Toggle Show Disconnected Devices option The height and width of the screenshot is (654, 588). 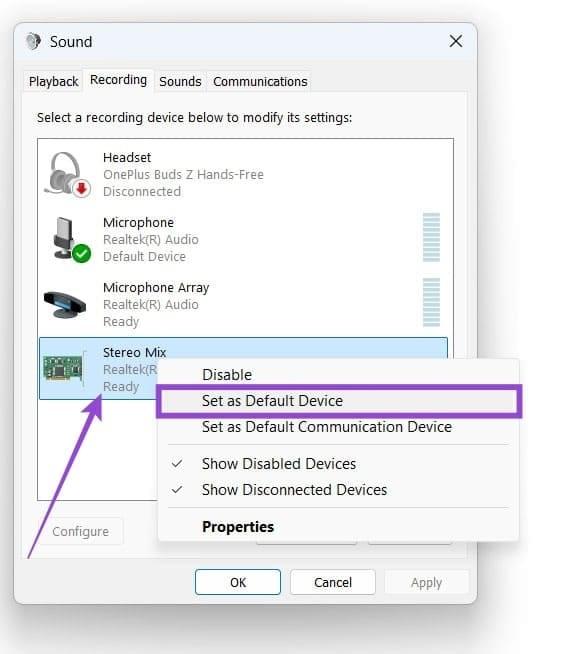click(294, 490)
